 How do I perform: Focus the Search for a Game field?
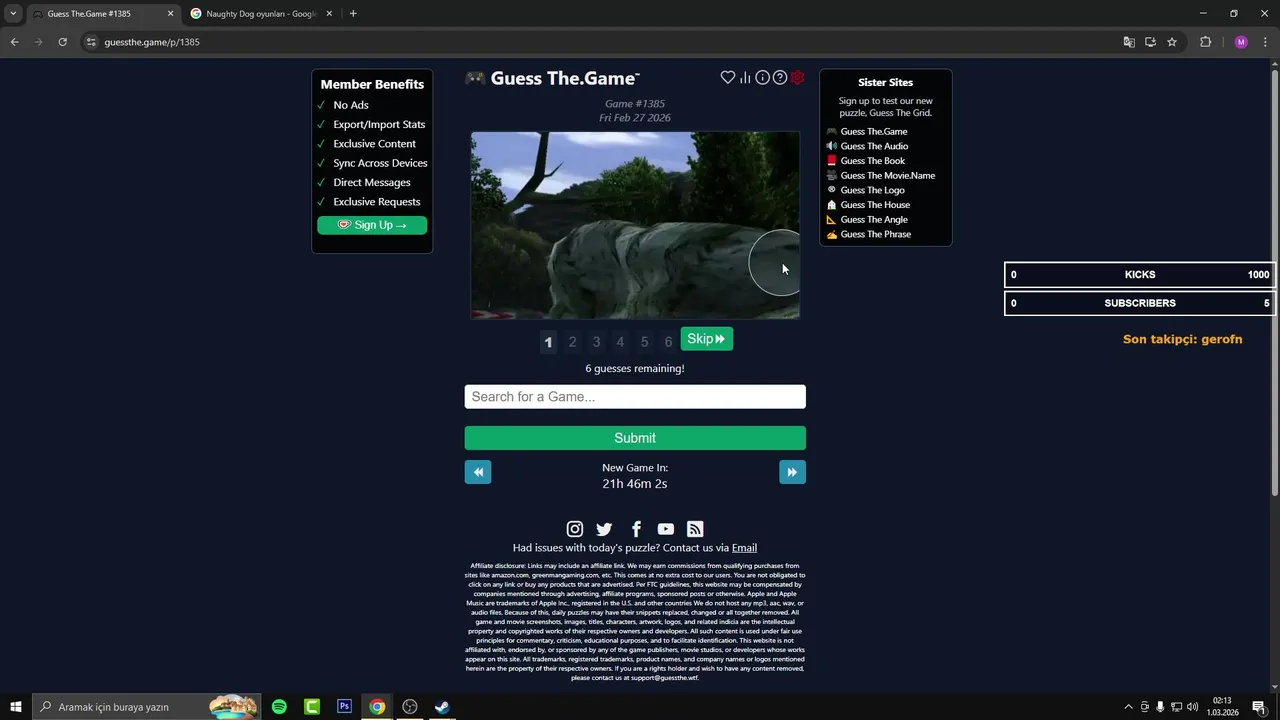pos(635,397)
